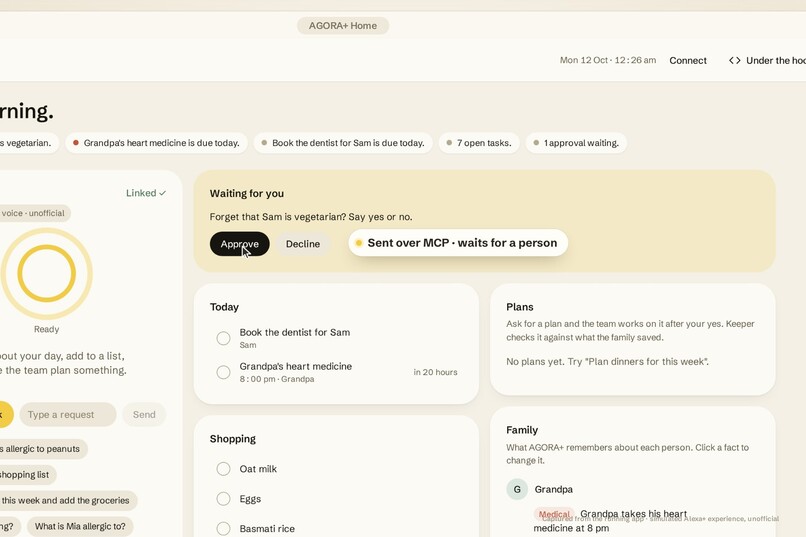Open Book the dentist for Sam chip
The width and height of the screenshot is (806, 537).
pyautogui.click(x=343, y=143)
